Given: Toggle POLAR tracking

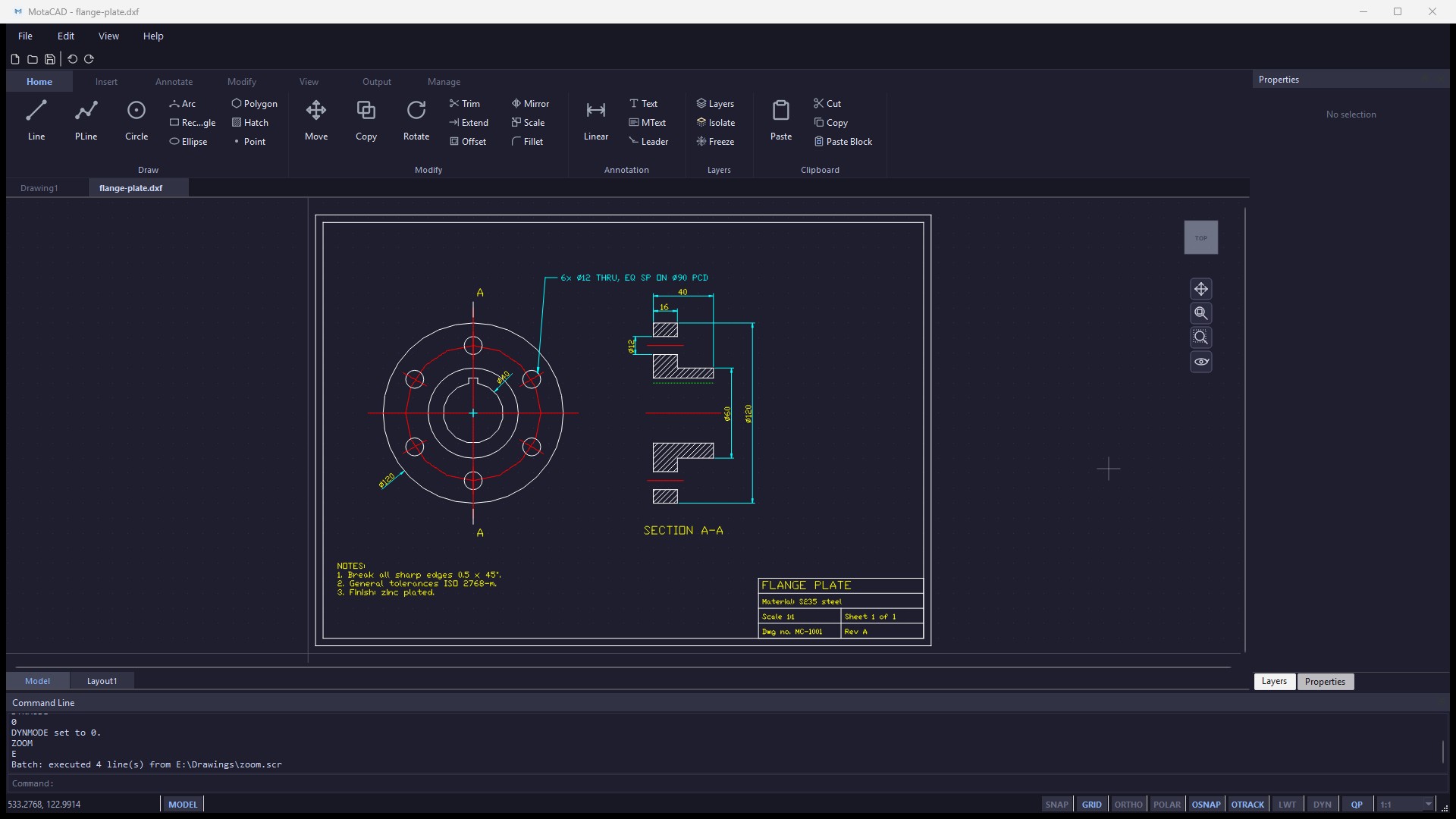Looking at the screenshot, I should tap(1167, 805).
